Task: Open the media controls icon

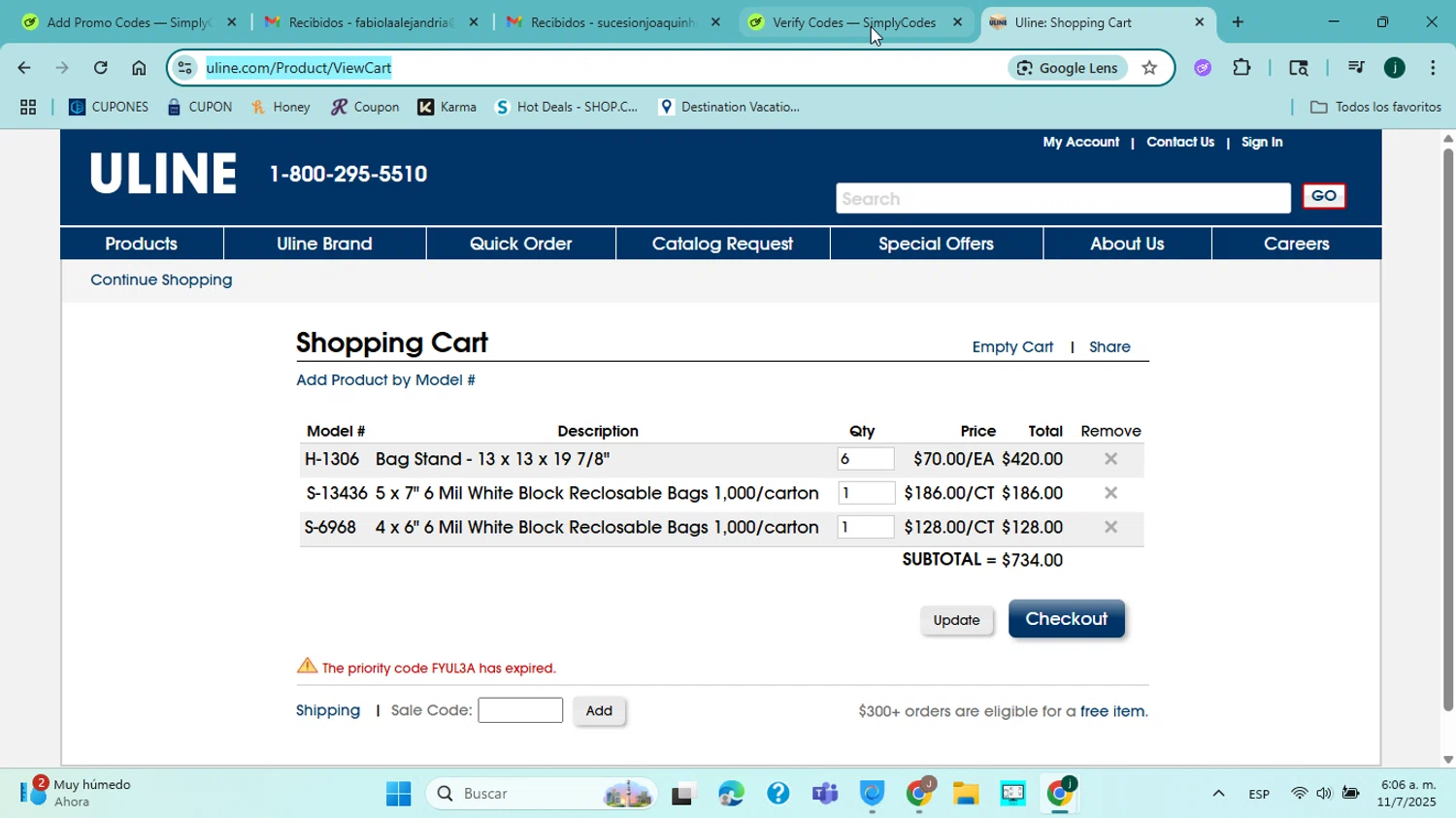Action: click(1356, 68)
